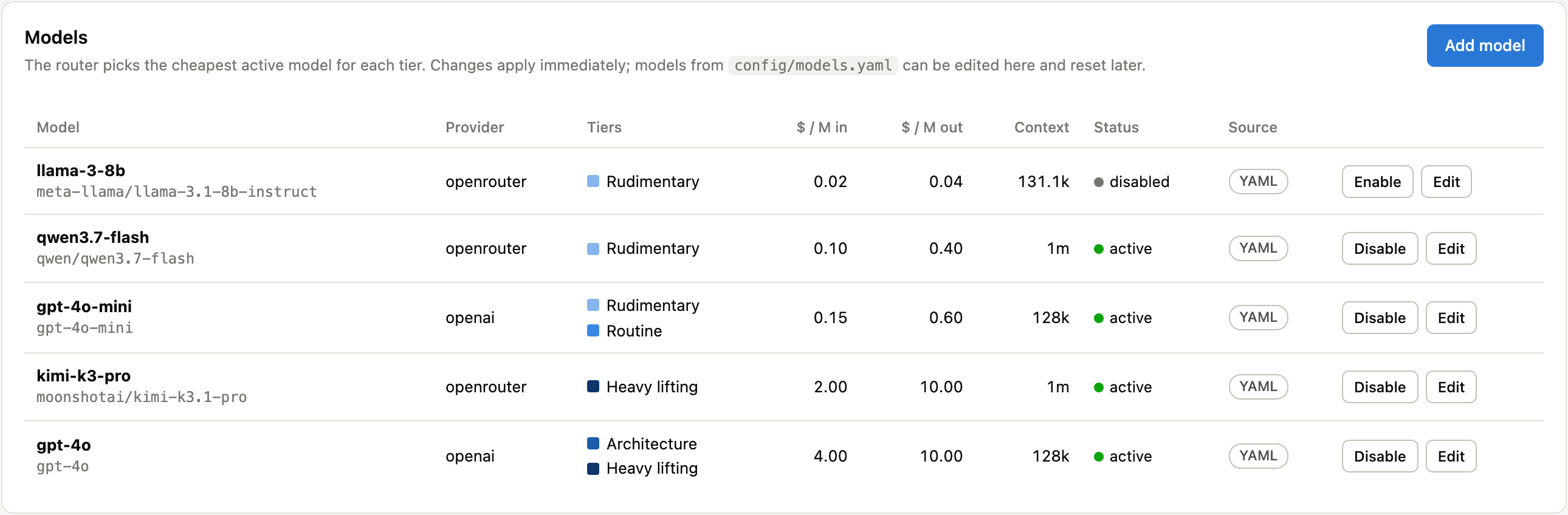Disable the gpt-4o-mini model
Image resolution: width=1568 pixels, height=515 pixels.
pos(1380,318)
